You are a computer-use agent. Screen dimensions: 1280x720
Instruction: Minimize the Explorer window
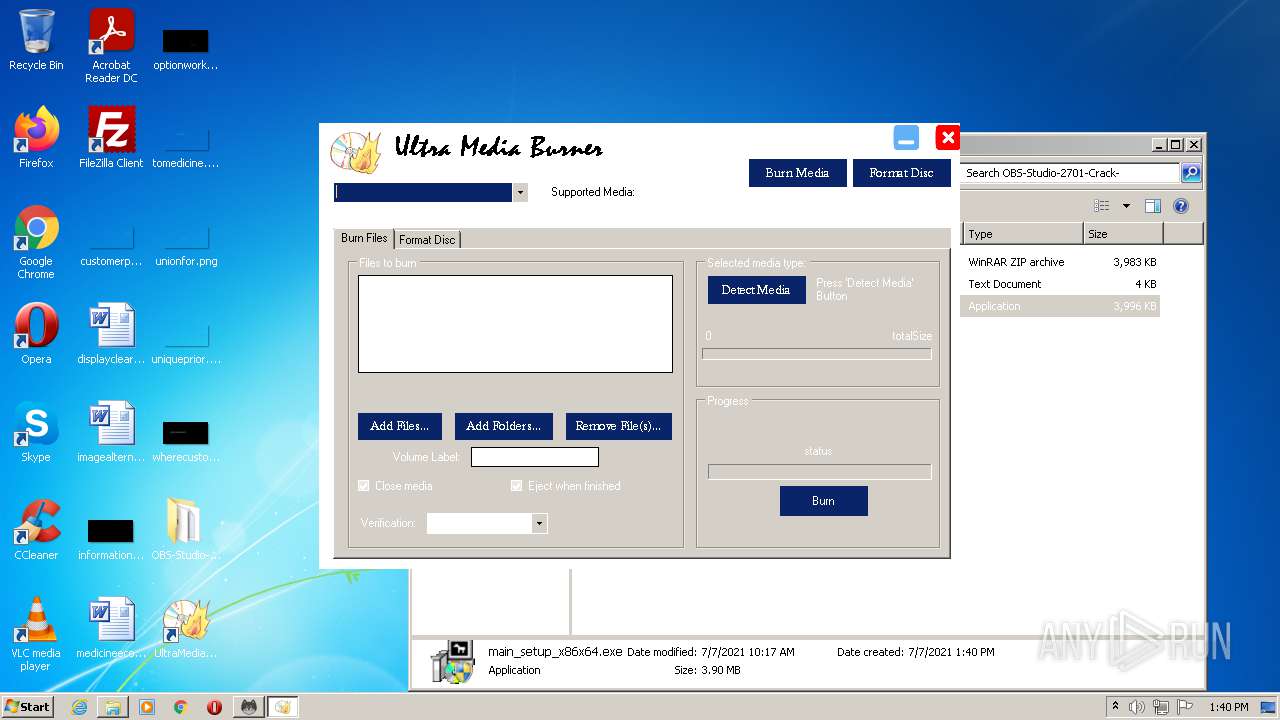[x=1159, y=145]
